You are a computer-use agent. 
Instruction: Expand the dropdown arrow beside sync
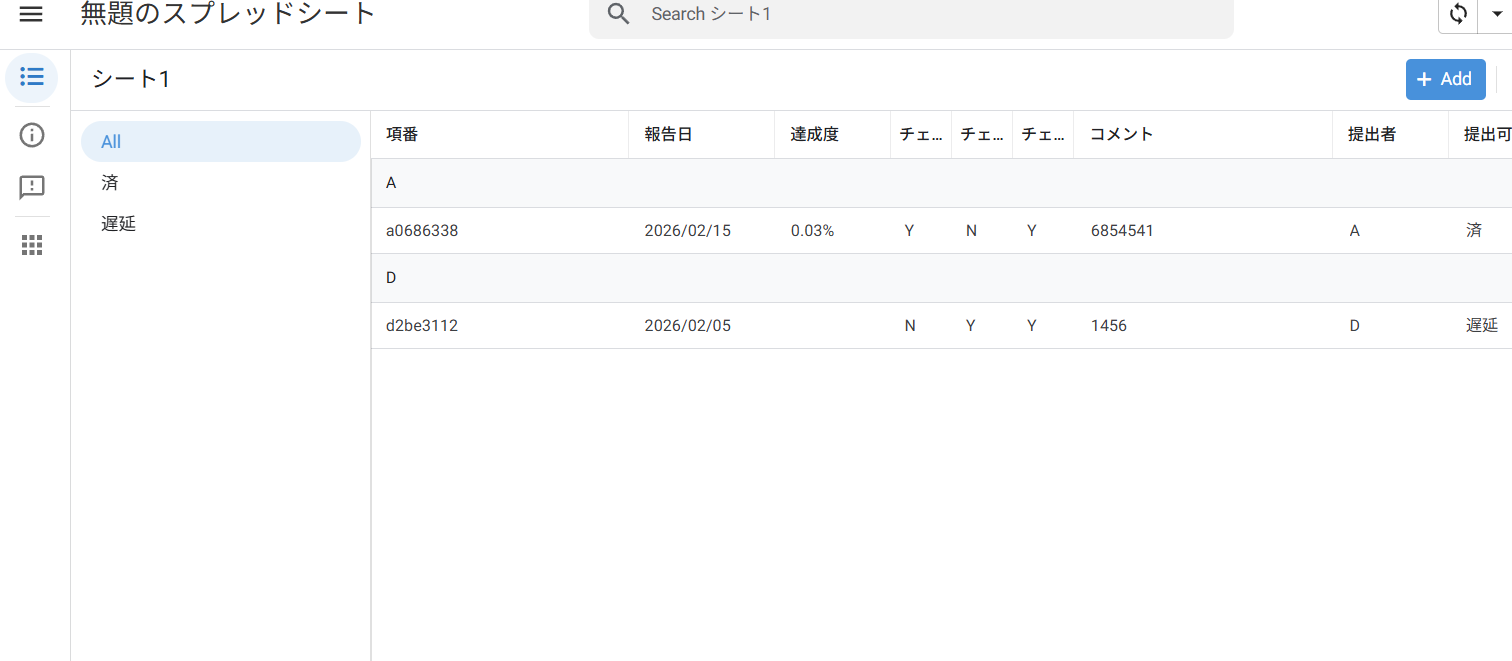coord(1497,14)
